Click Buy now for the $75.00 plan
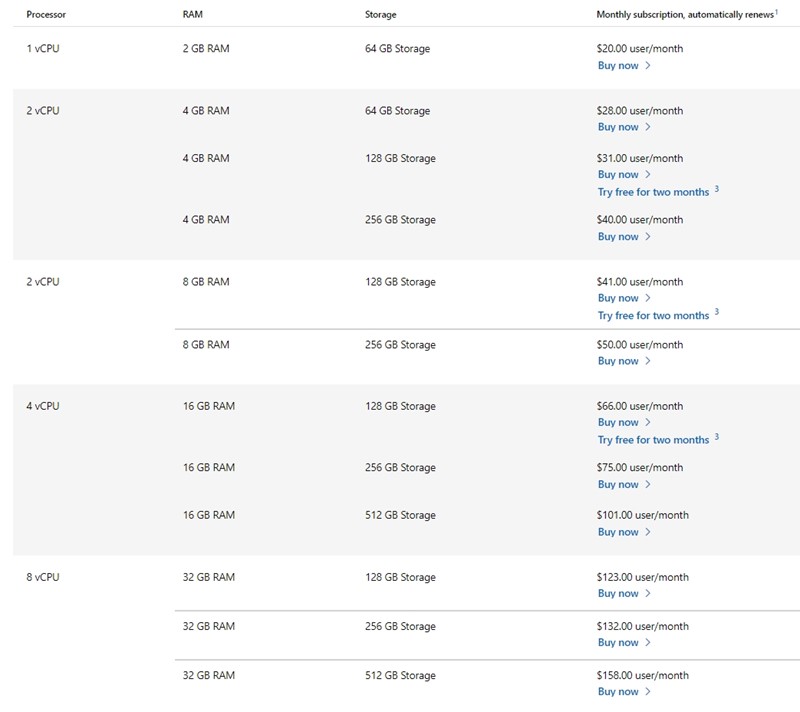 tap(618, 485)
